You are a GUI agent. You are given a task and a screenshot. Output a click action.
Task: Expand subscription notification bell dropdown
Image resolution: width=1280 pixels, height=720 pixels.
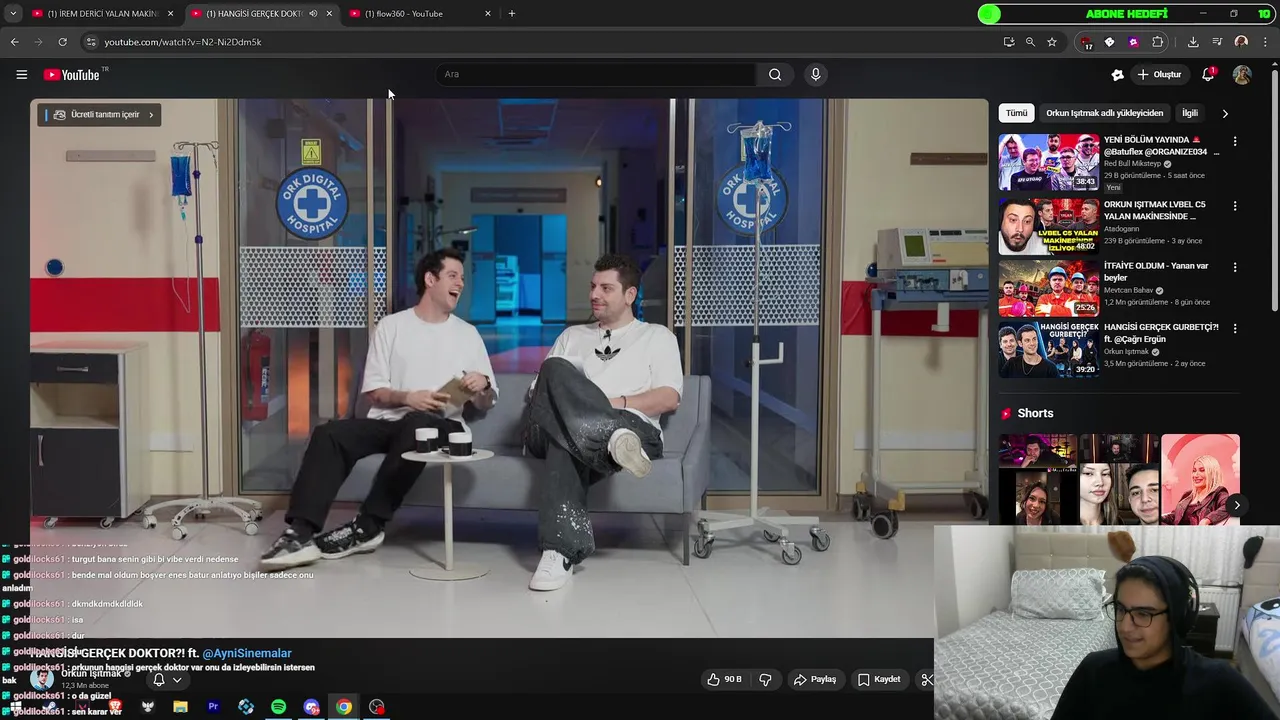(x=167, y=680)
